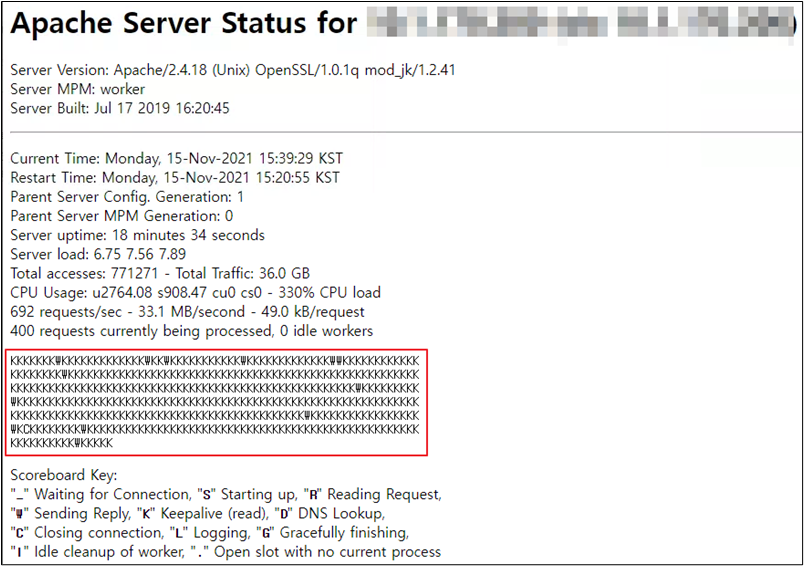Image resolution: width=804 pixels, height=566 pixels.
Task: Click the 'DNS Lookup' key entry
Action: (x=330, y=514)
